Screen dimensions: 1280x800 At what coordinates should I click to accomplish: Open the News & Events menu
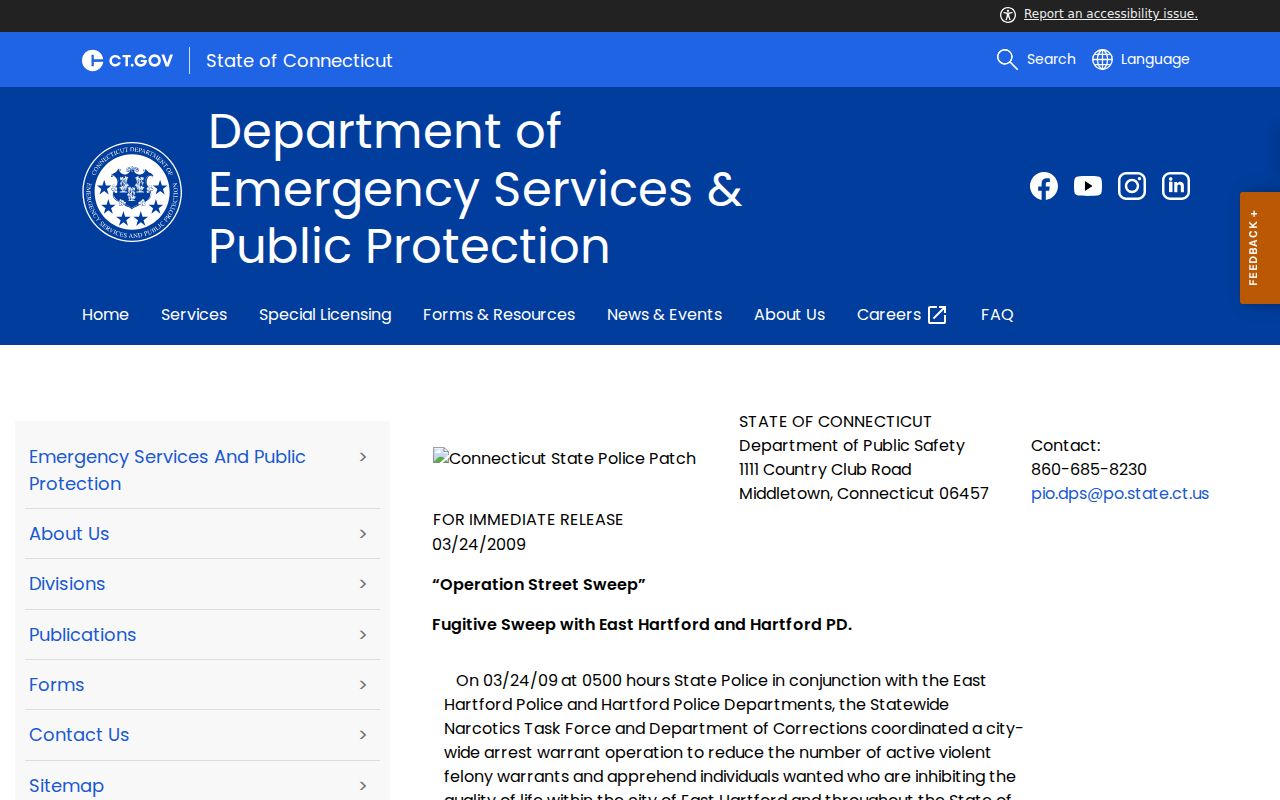click(x=664, y=315)
